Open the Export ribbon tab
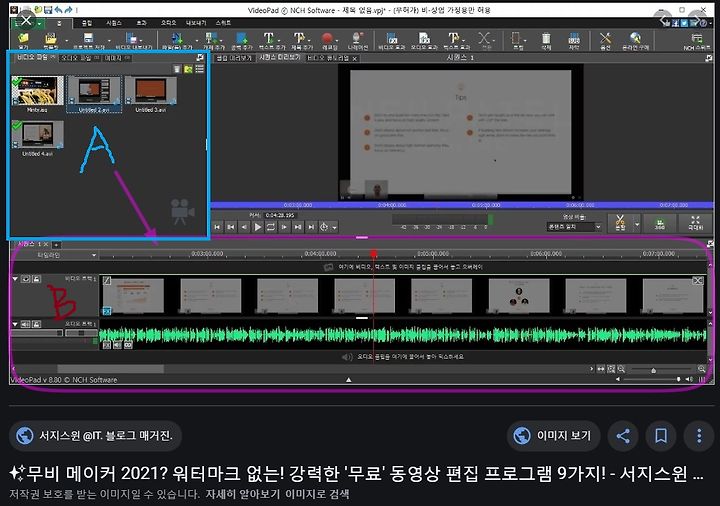720x506 pixels. tap(196, 23)
